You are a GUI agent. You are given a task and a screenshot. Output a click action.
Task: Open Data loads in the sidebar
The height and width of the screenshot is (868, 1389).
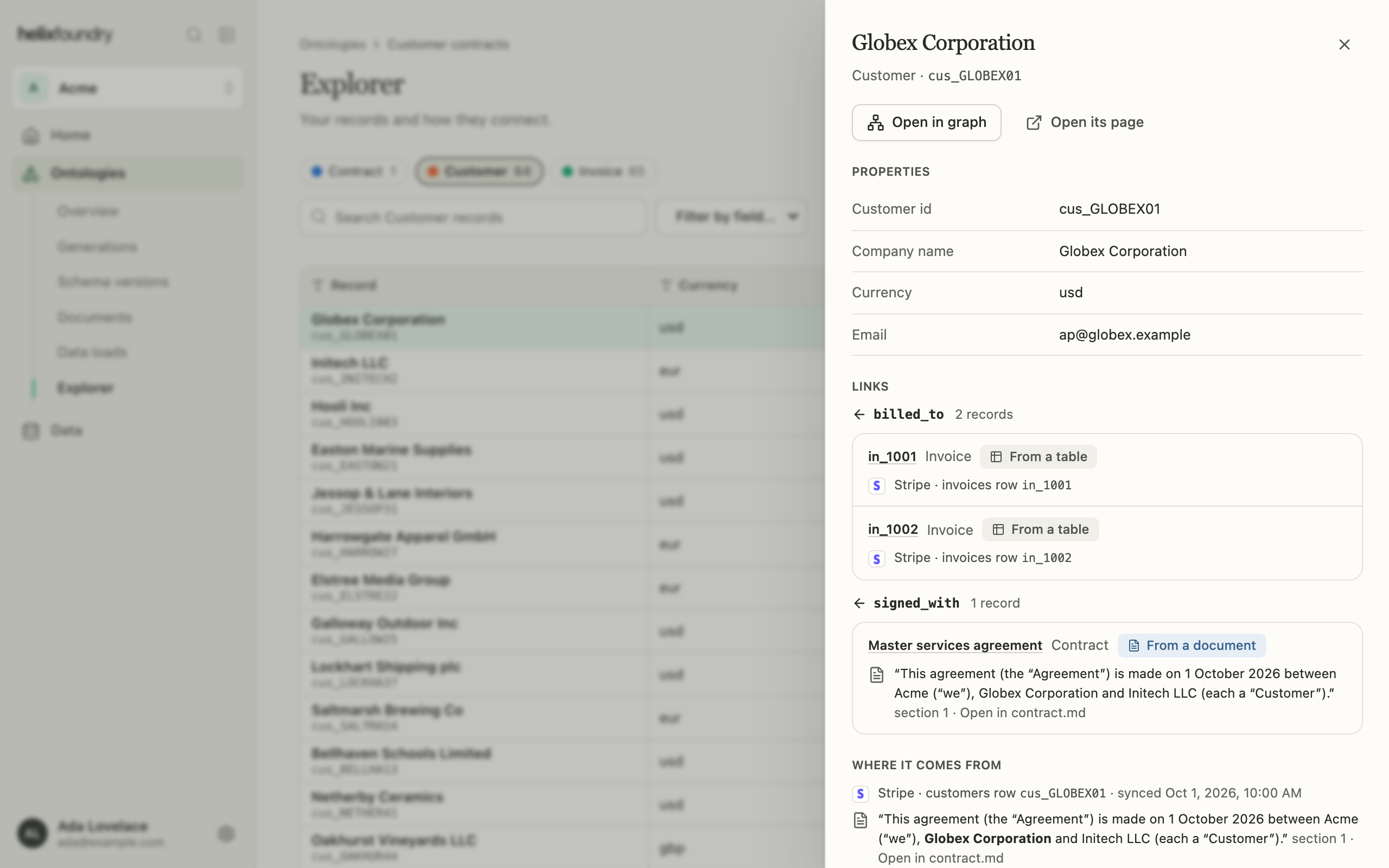pyautogui.click(x=92, y=352)
